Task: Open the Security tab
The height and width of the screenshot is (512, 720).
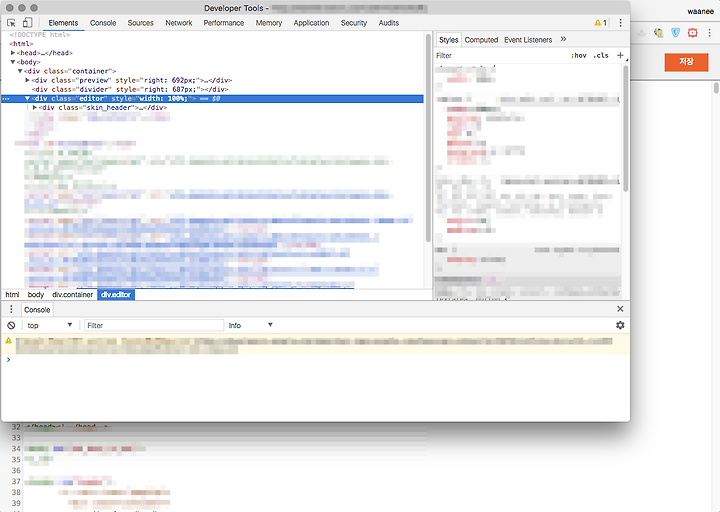Action: pos(354,23)
